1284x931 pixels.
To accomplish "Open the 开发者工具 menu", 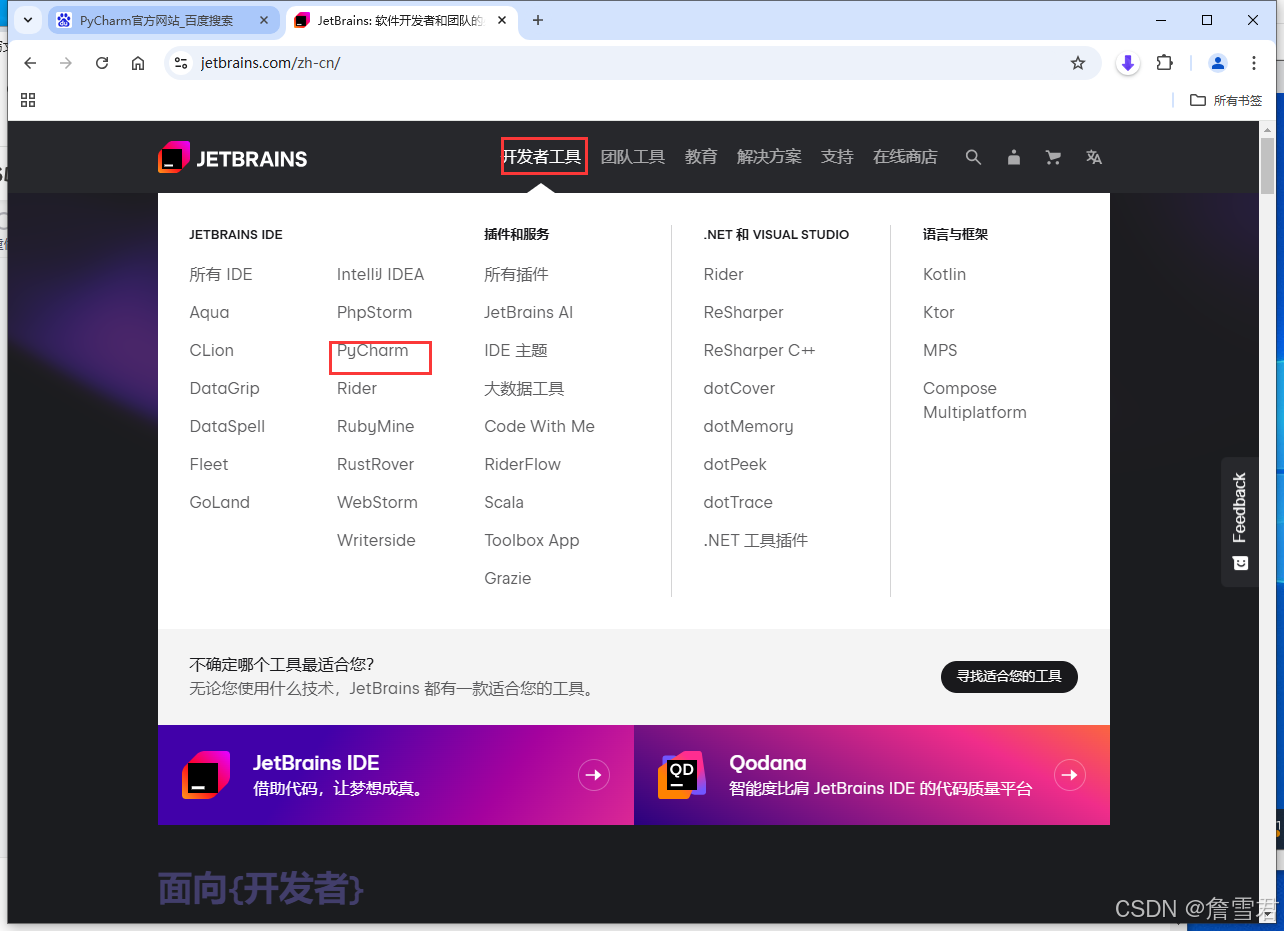I will coord(542,157).
